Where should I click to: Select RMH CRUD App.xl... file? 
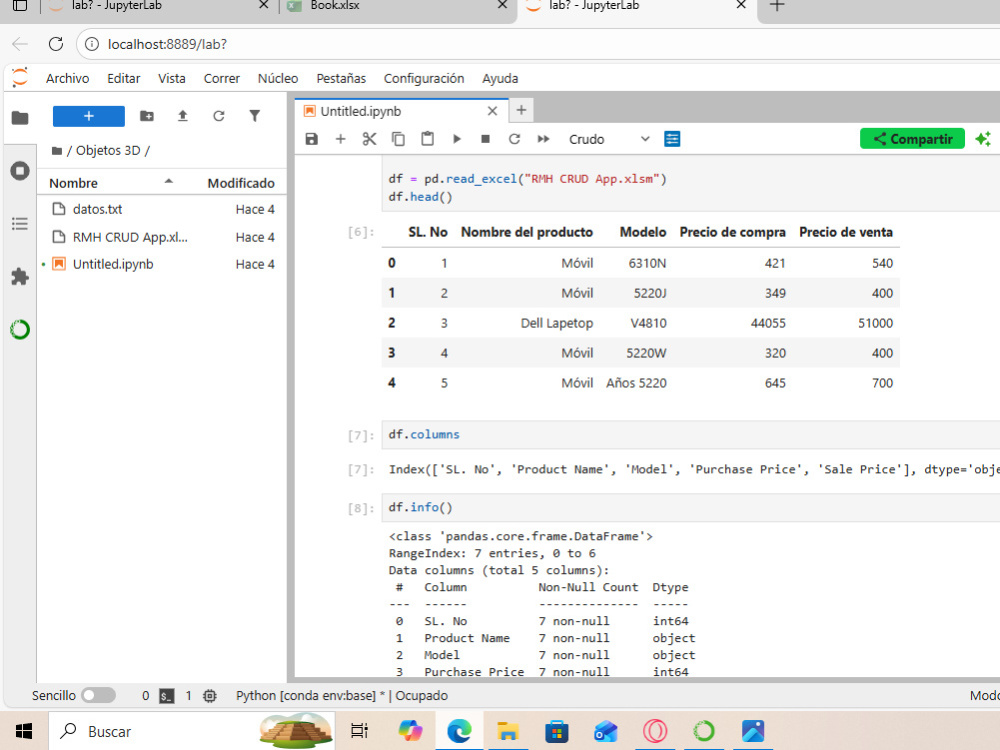pyautogui.click(x=162, y=237)
